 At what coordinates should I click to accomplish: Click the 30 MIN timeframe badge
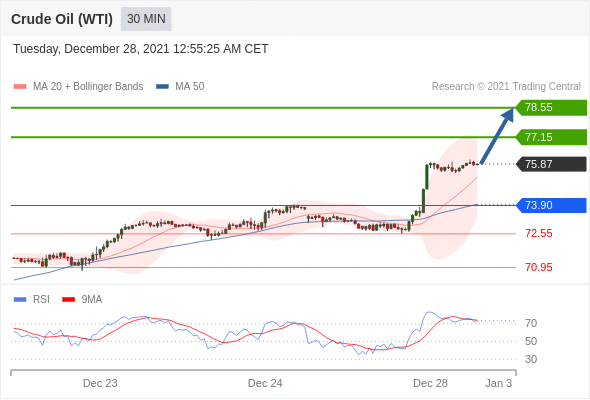(x=146, y=19)
